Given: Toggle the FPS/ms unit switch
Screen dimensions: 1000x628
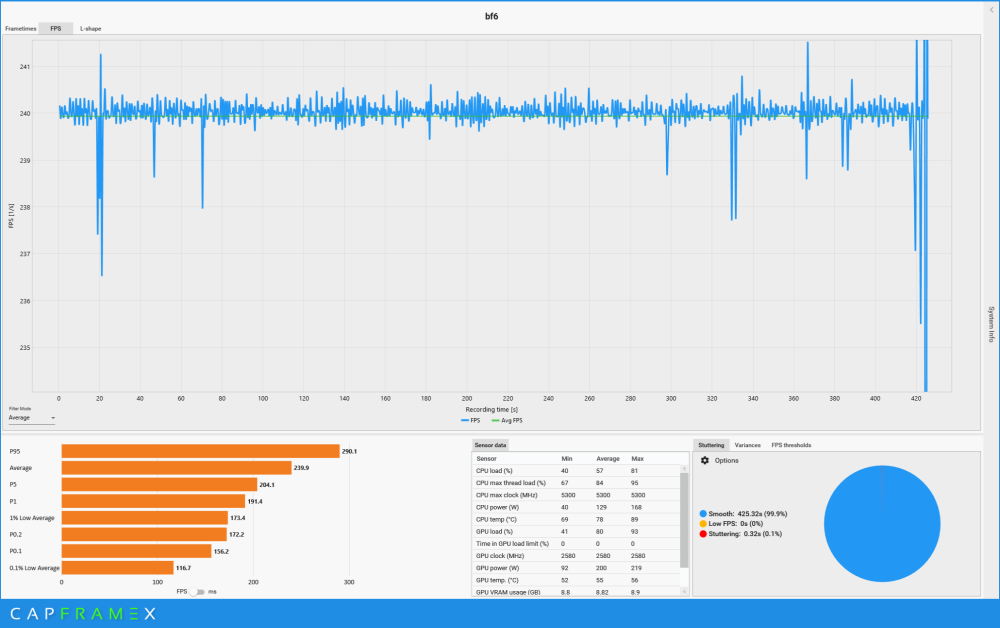Looking at the screenshot, I should coord(200,591).
